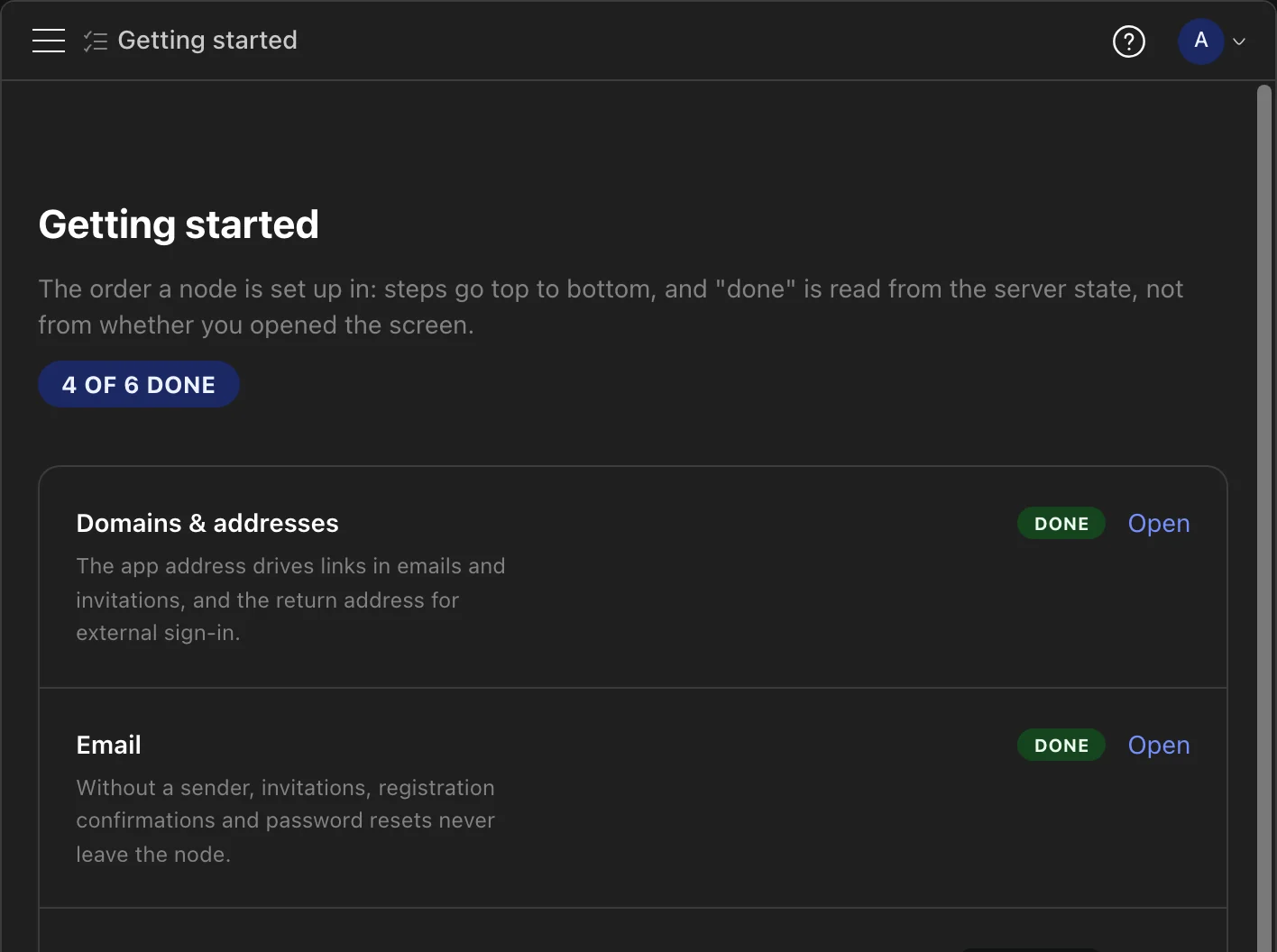Click the Email step heading
Viewport: 1277px width, 952px height.
(108, 745)
